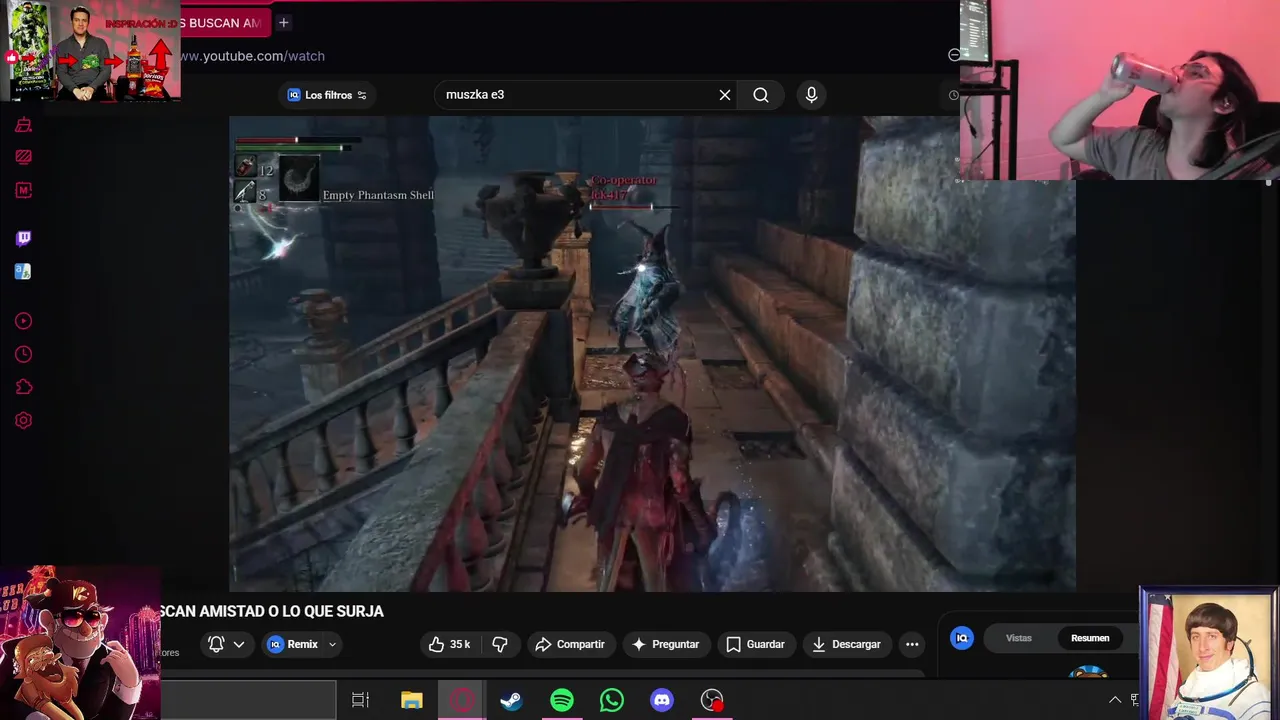Open the extensions icon in sidebar

coord(23,387)
